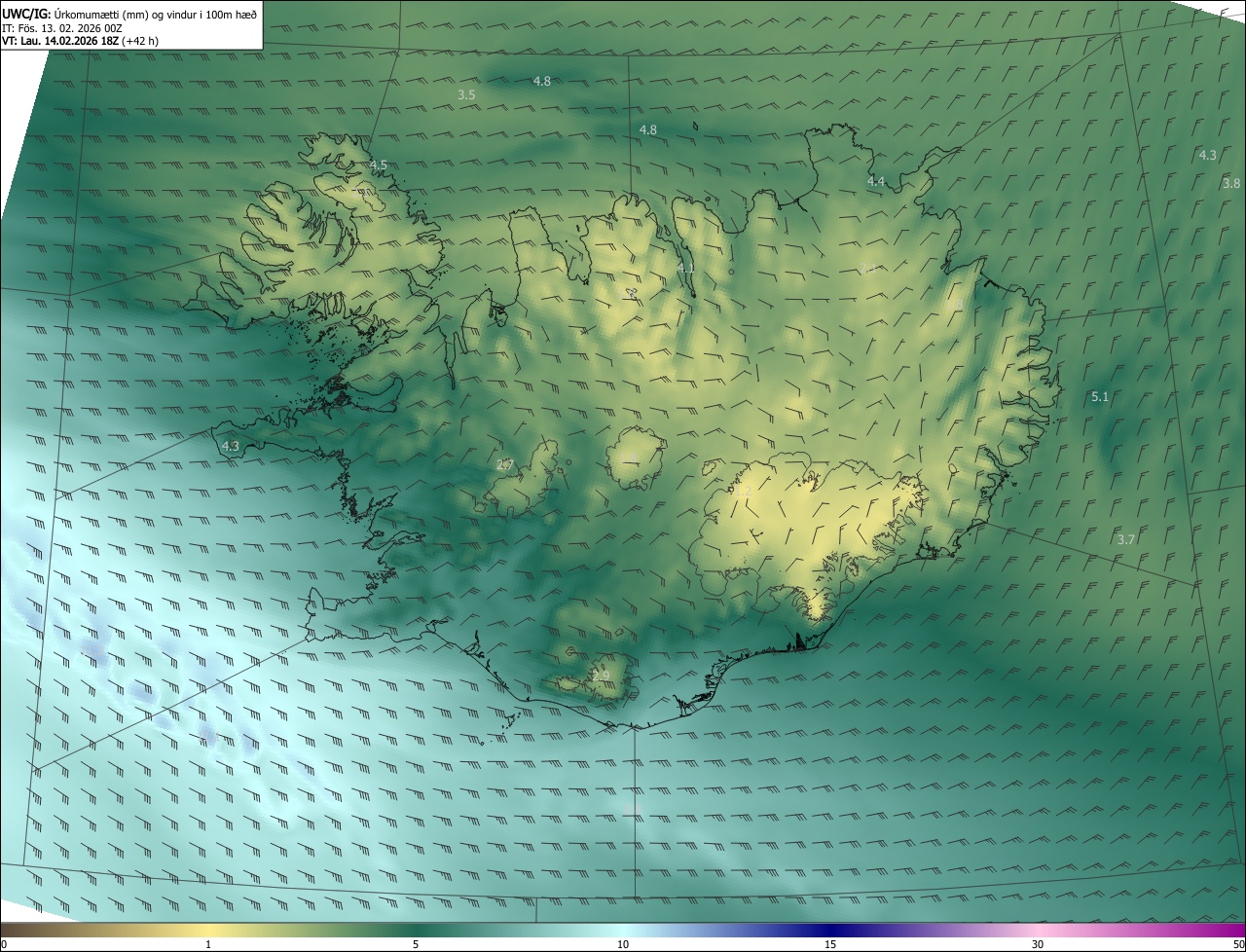This screenshot has height=952, width=1246.
Task: Select the initial time line "IT: Fös. 13. 02. 2026 00Z"
Action: click(x=62, y=28)
